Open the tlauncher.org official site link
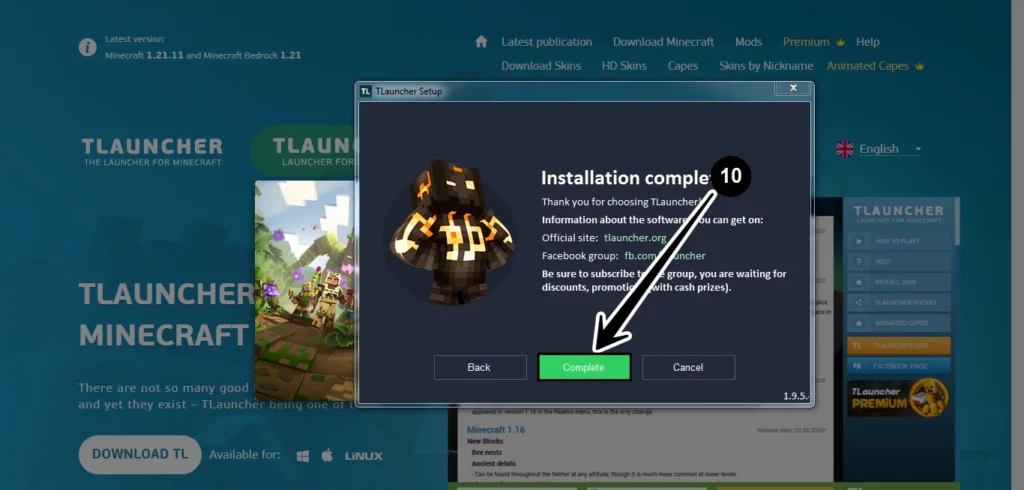This screenshot has height=490, width=1024. (x=635, y=238)
